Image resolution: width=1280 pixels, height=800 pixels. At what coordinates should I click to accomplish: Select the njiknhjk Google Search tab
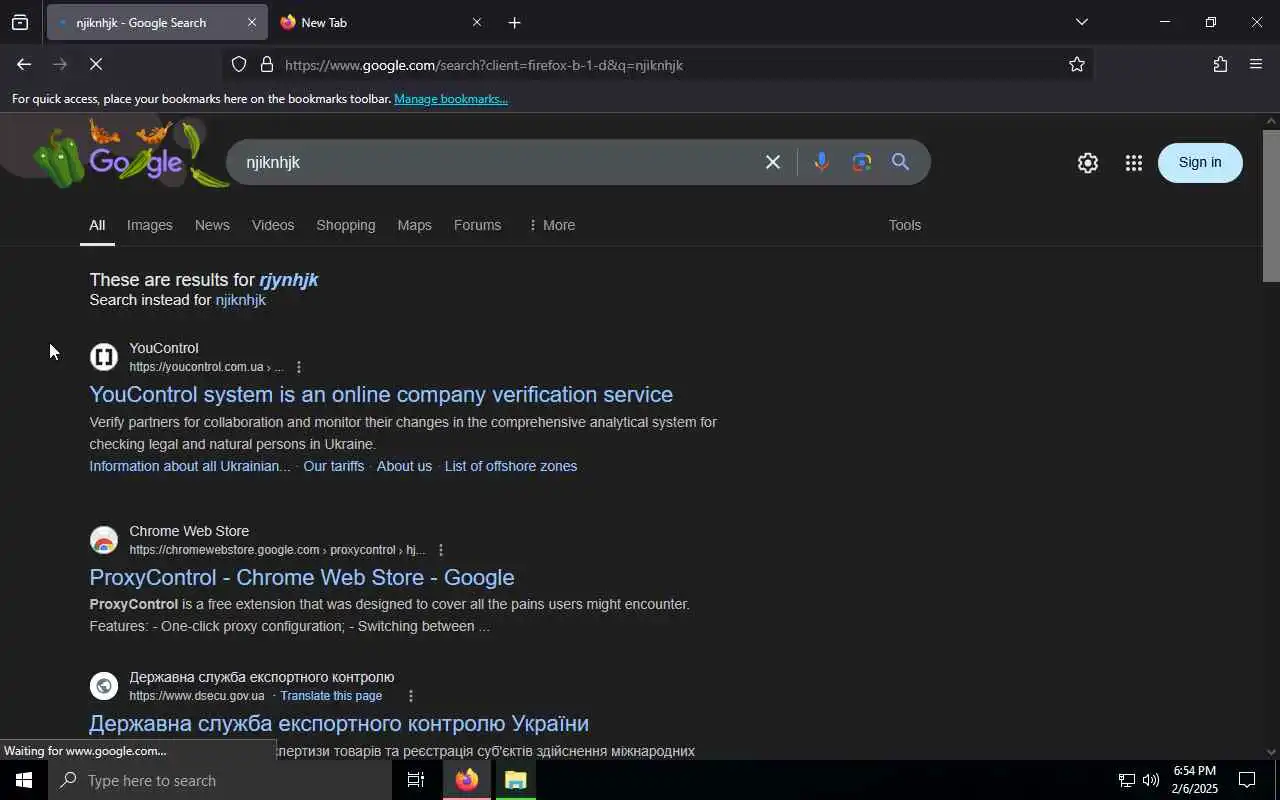[157, 22]
